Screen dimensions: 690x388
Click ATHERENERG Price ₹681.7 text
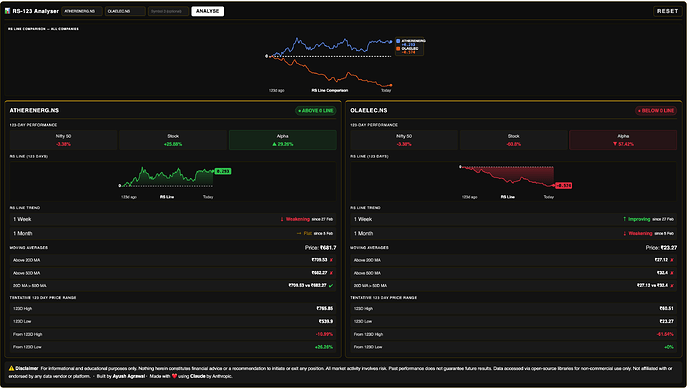point(320,248)
